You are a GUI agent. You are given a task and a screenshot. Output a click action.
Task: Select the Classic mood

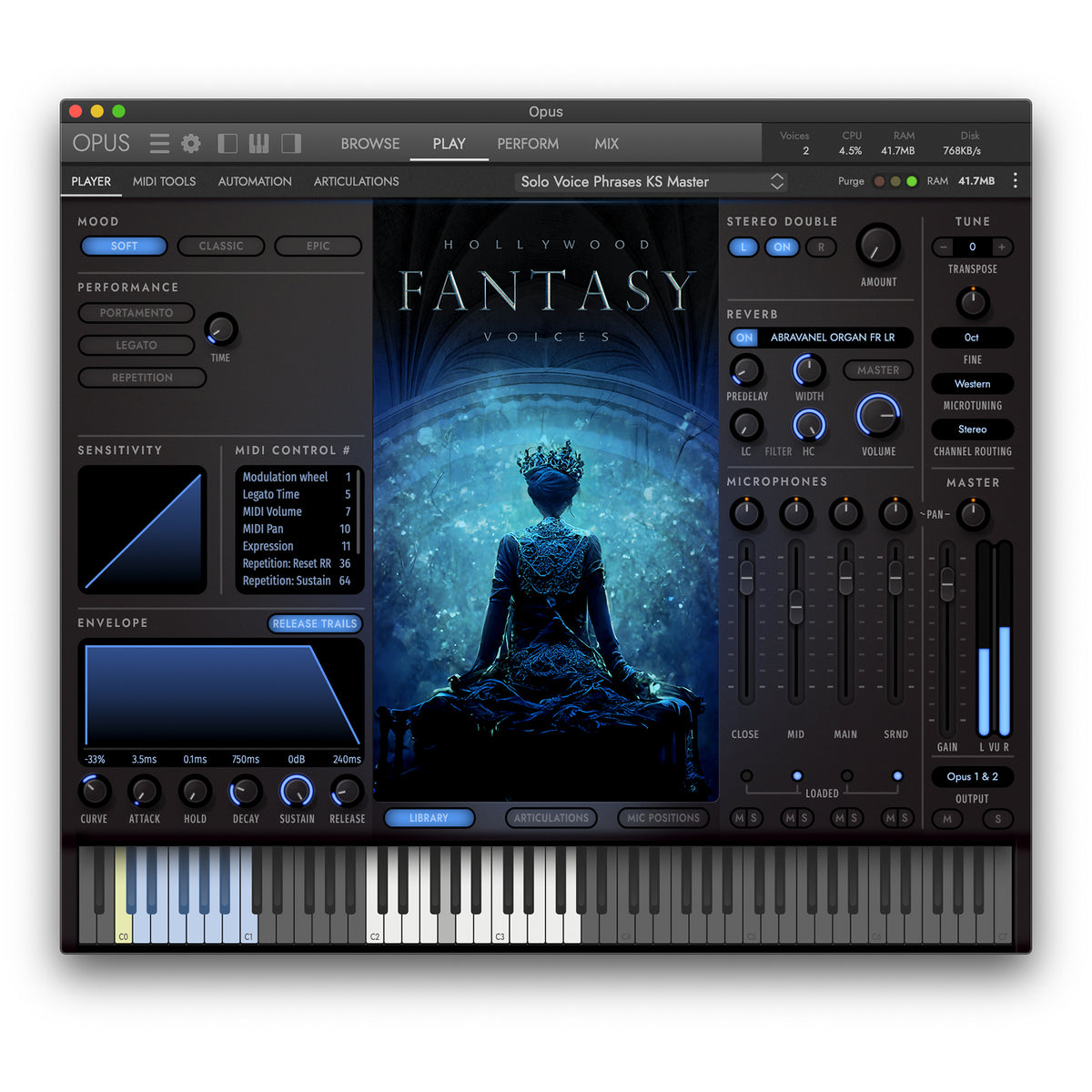tap(221, 246)
